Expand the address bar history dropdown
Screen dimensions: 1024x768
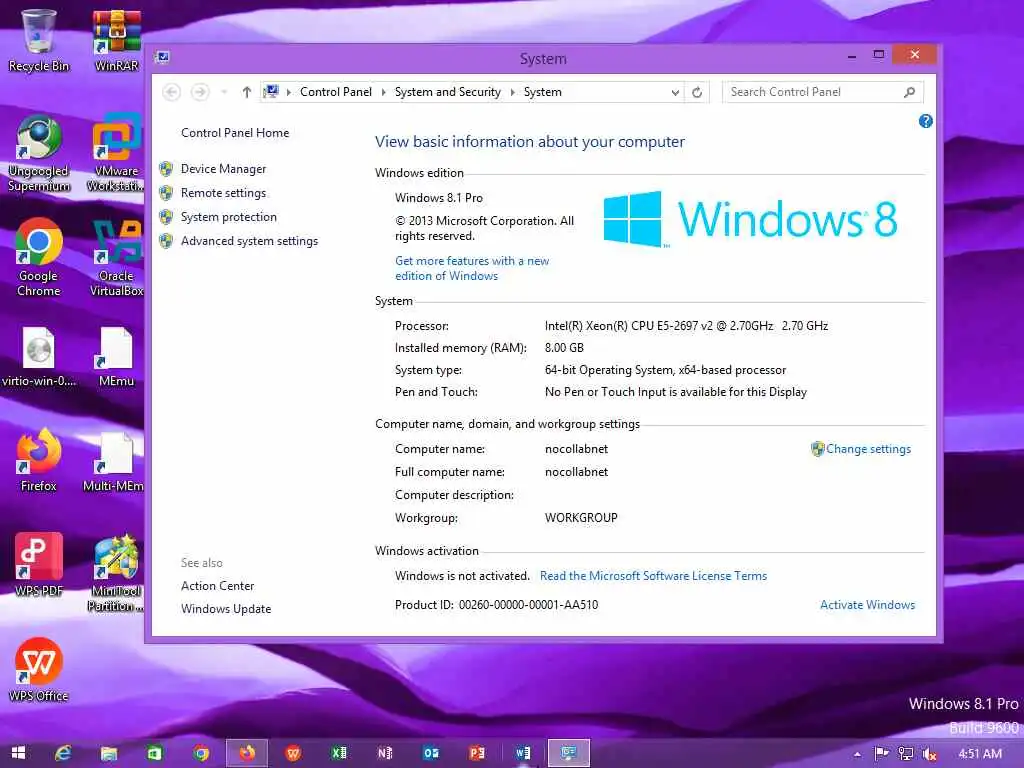click(675, 93)
